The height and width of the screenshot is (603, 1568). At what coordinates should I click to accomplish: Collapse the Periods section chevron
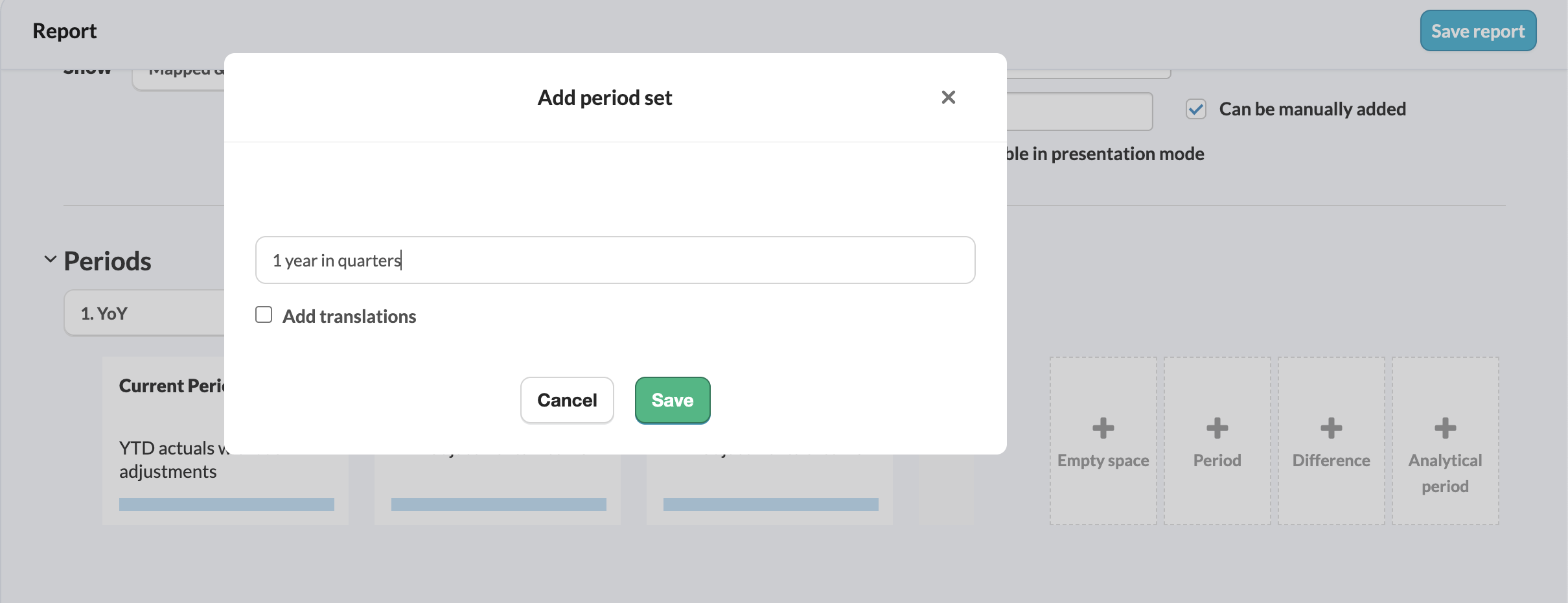50,259
